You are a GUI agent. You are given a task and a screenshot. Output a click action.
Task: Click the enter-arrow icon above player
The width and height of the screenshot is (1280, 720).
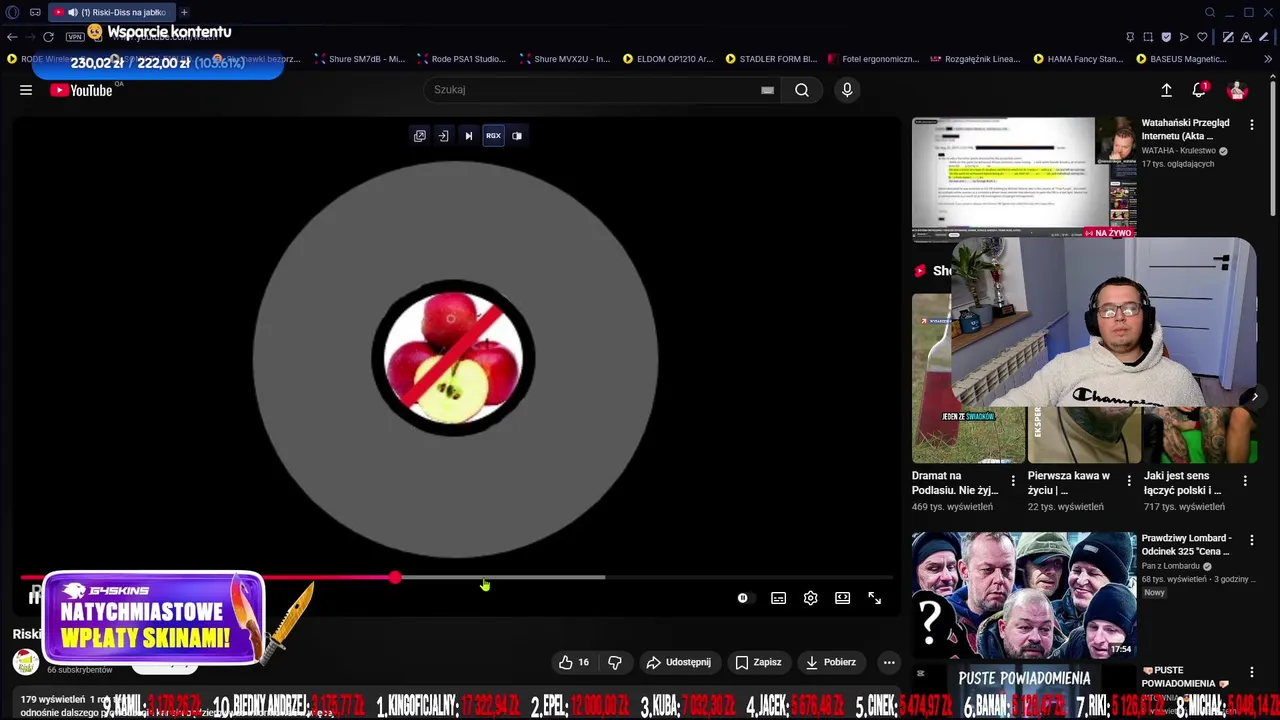pyautogui.click(x=444, y=136)
